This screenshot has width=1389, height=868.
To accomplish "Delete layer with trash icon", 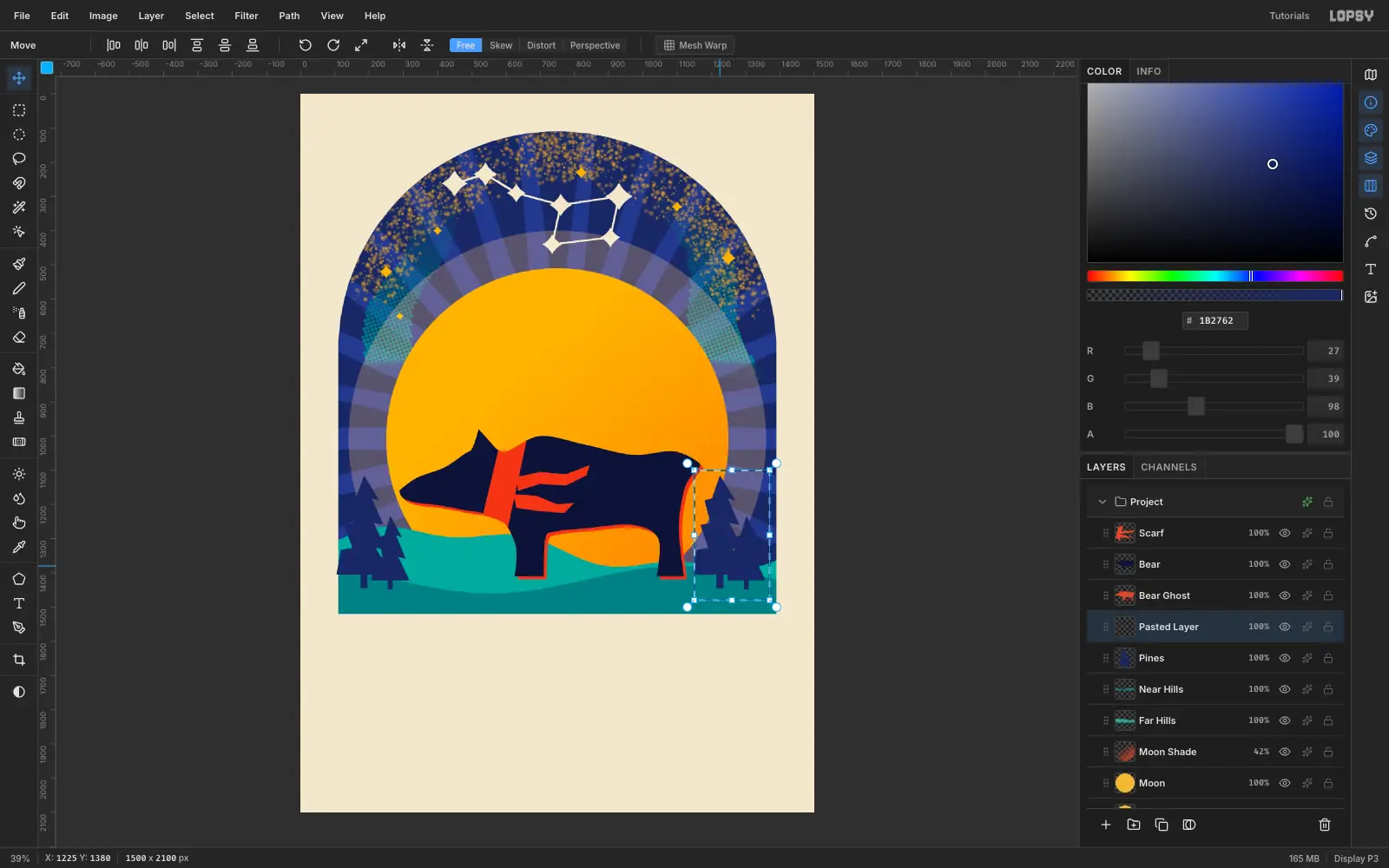I will 1325,825.
